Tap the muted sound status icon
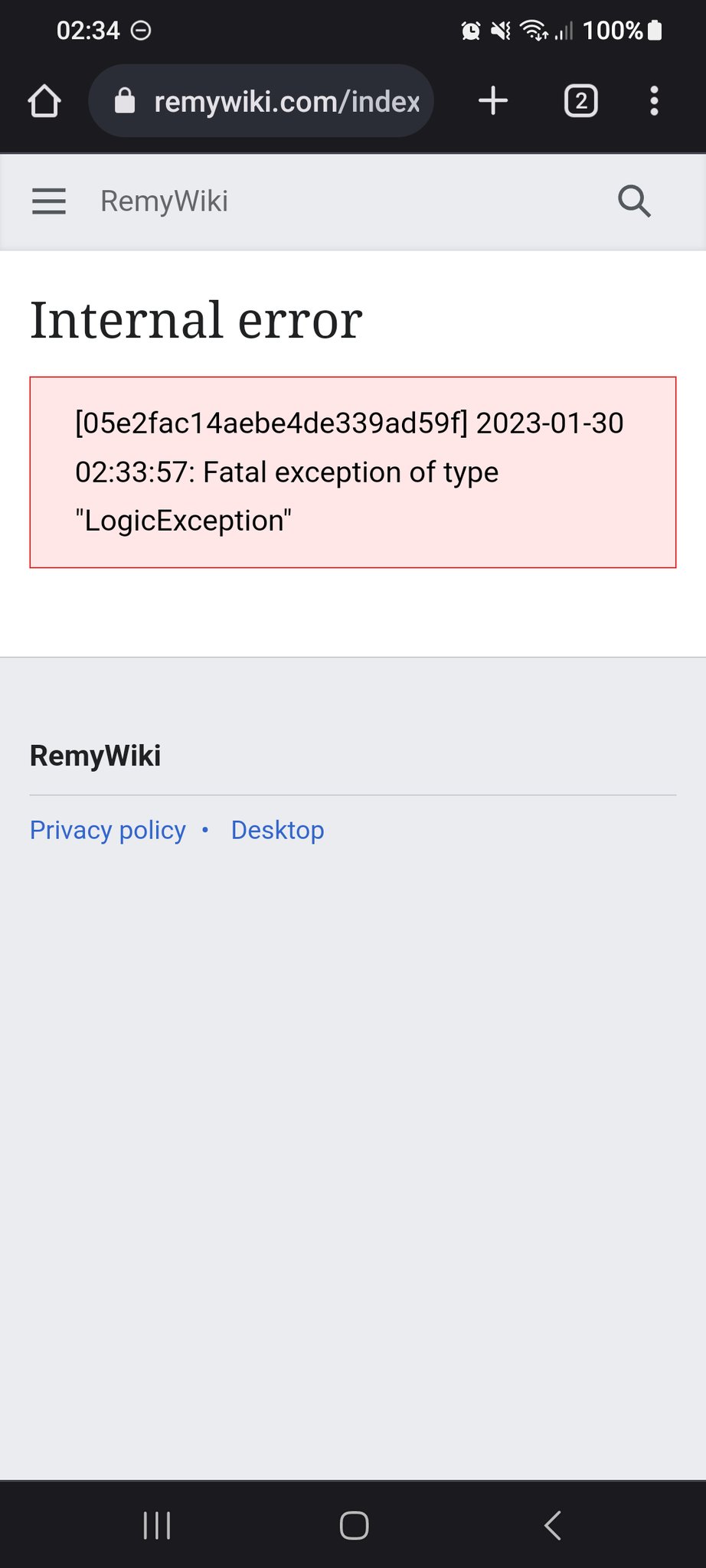 [501, 31]
